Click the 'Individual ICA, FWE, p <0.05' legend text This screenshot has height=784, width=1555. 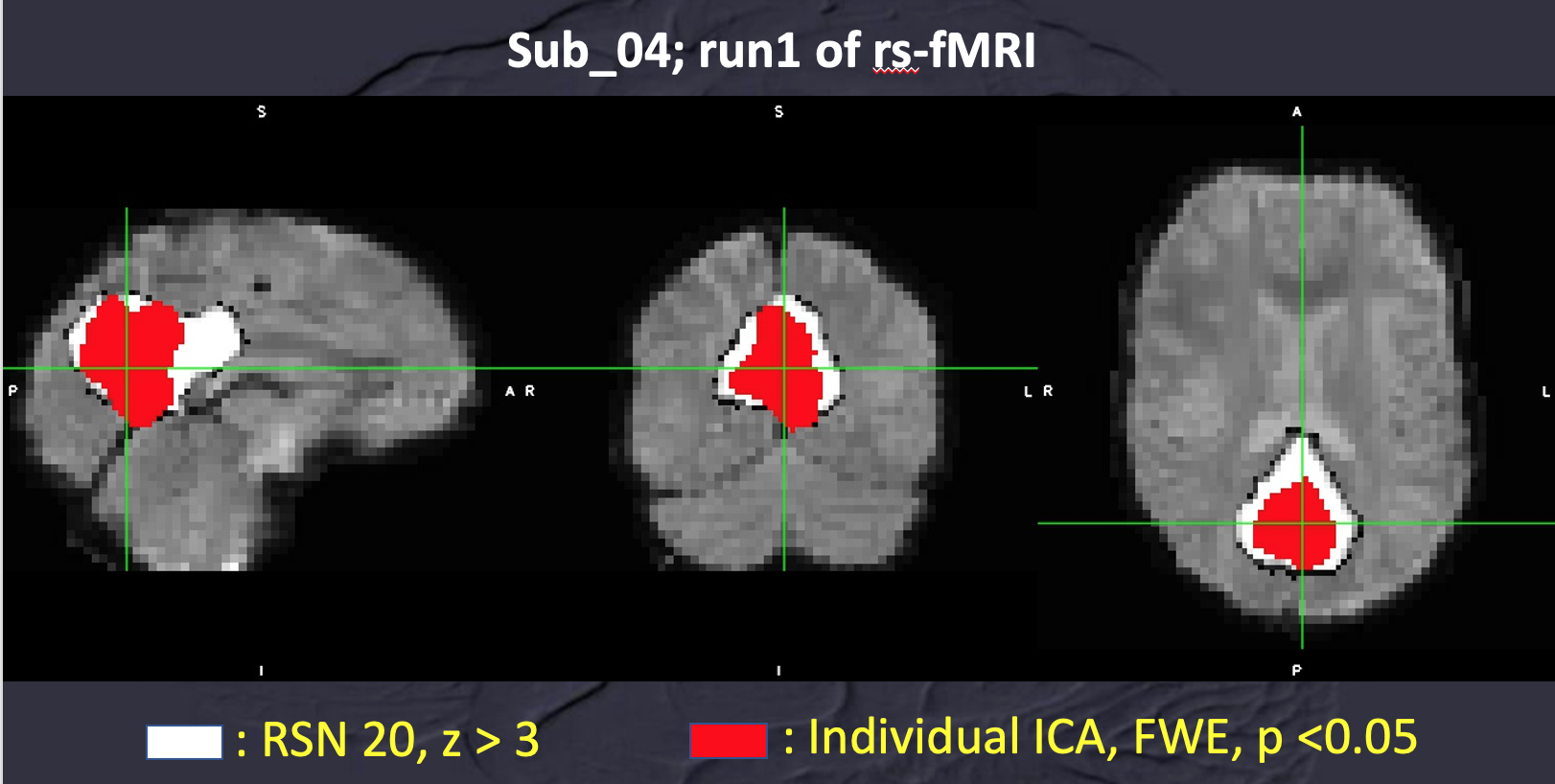point(1112,738)
